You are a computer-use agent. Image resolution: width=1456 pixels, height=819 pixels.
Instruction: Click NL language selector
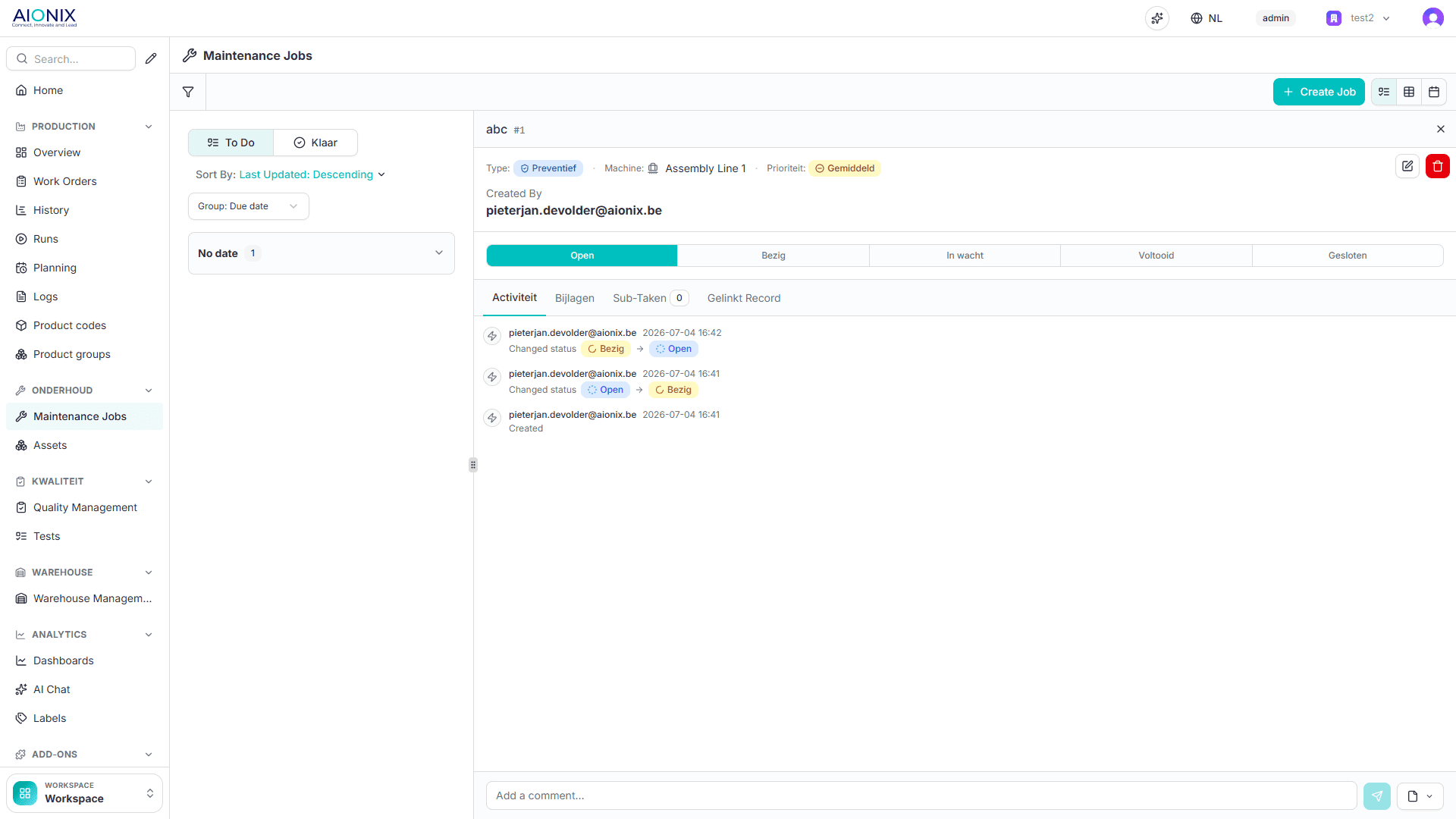[x=1215, y=18]
